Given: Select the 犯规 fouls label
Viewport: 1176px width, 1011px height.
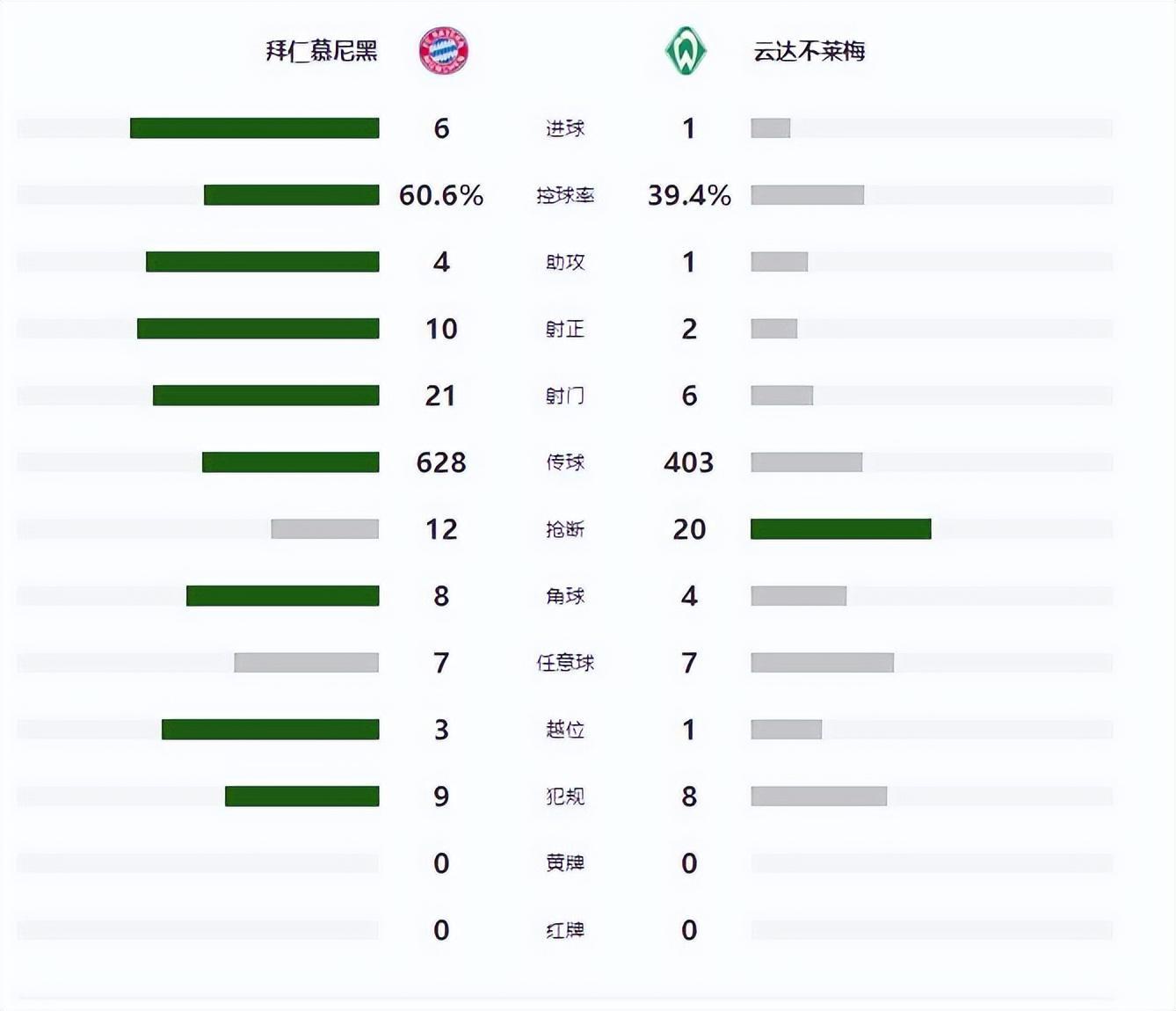Looking at the screenshot, I should point(565,796).
